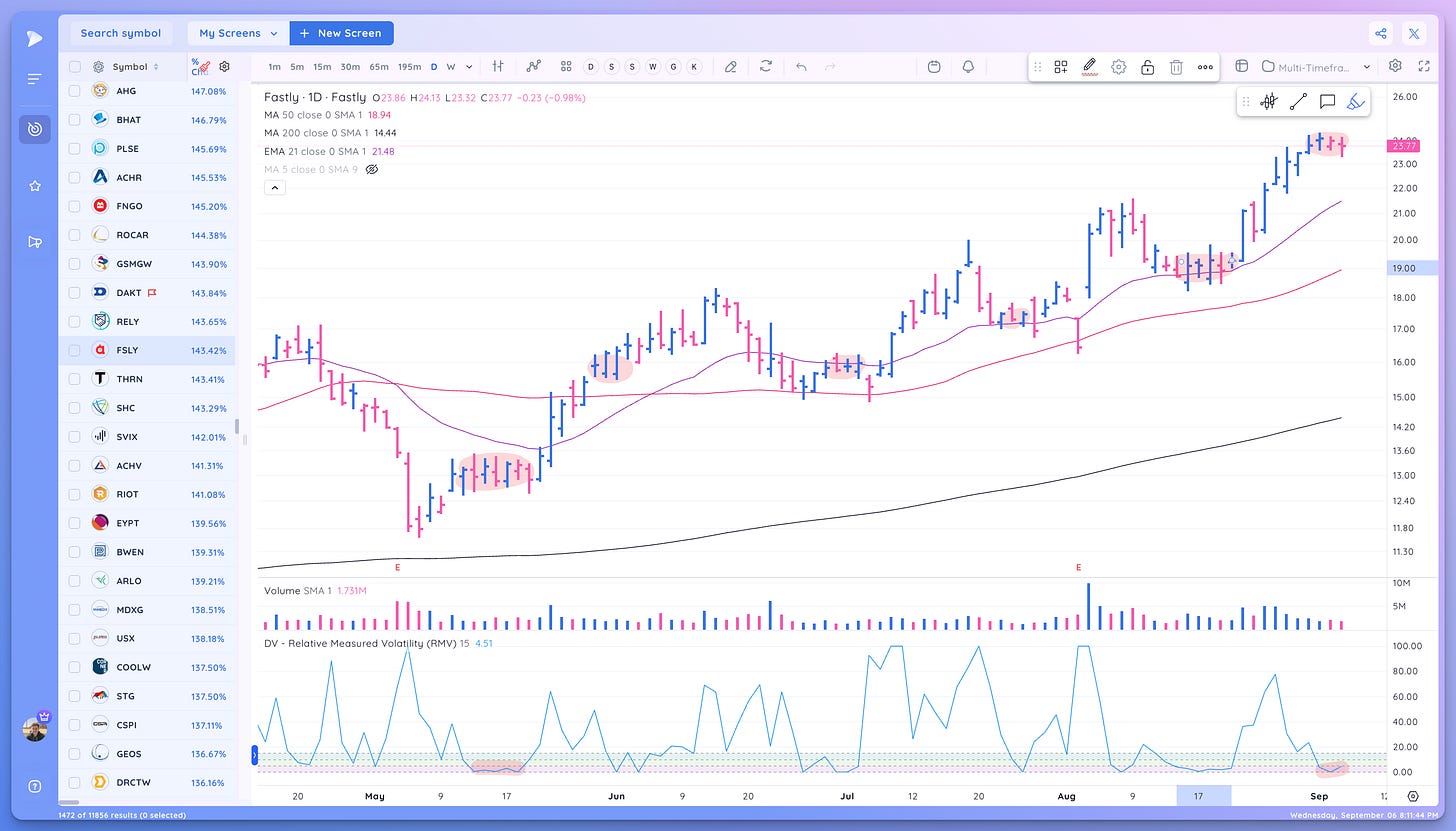Click the refresh chart data icon
This screenshot has height=831, width=1456.
pyautogui.click(x=766, y=66)
